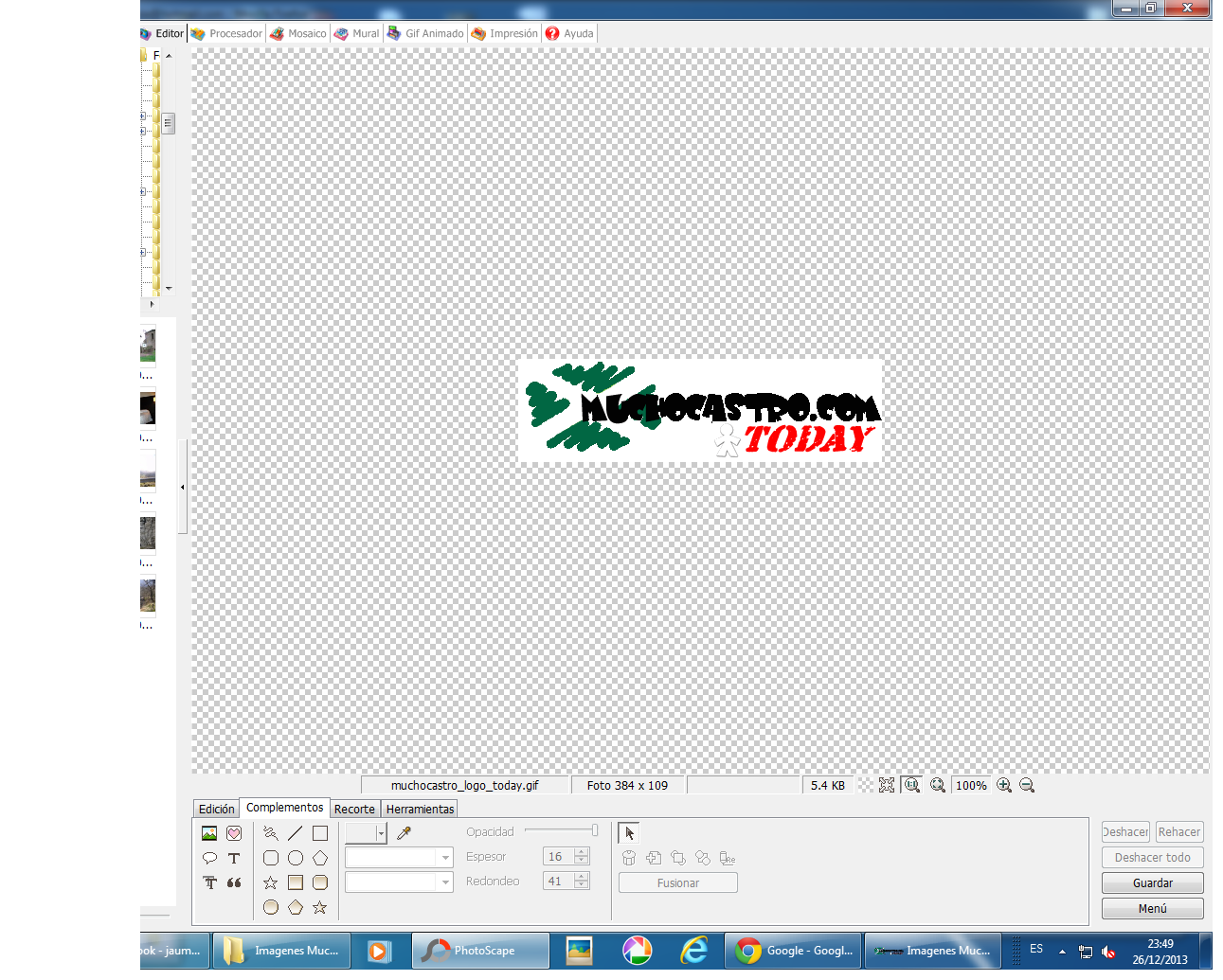Click the 100% zoom level field

pos(971,785)
